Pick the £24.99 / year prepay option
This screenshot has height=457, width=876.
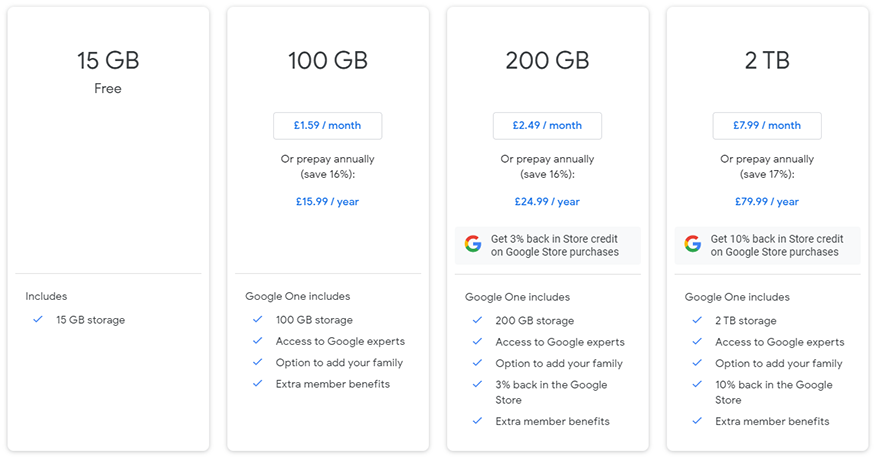[547, 202]
